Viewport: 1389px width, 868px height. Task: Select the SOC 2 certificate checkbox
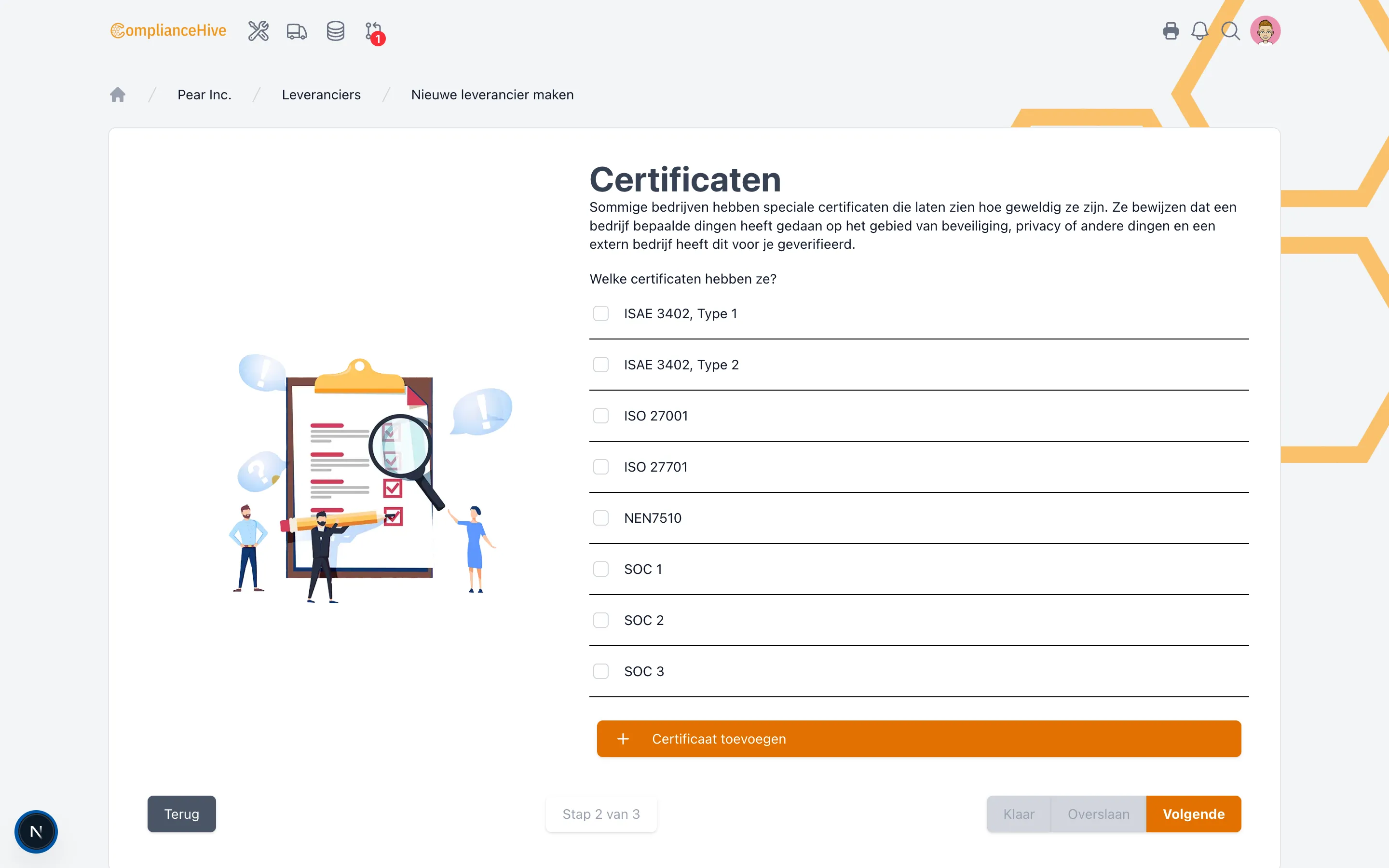(x=600, y=620)
